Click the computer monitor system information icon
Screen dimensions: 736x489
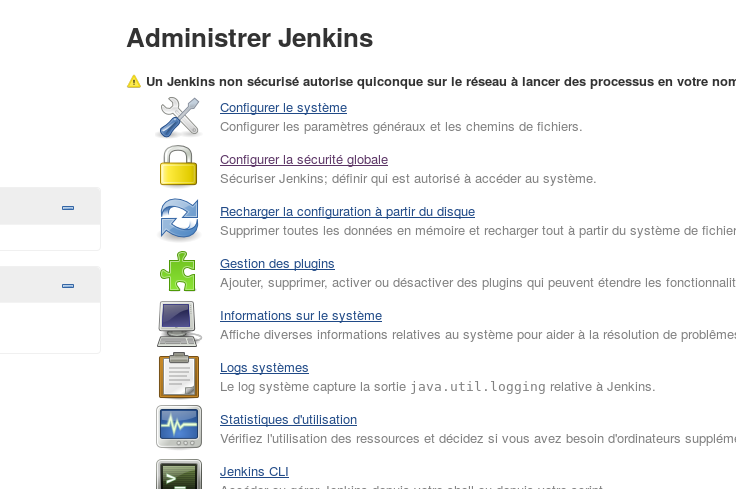[x=179, y=324]
